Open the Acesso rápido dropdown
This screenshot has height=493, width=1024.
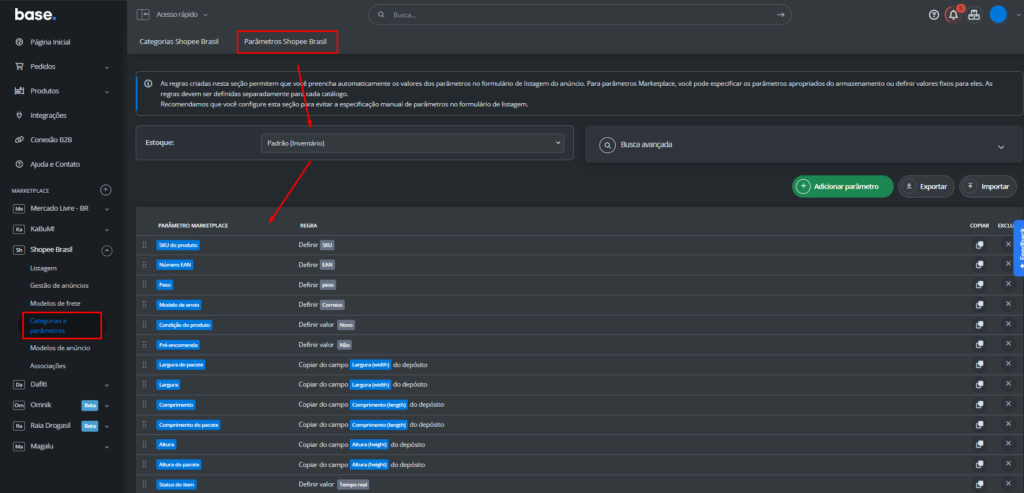[x=182, y=14]
